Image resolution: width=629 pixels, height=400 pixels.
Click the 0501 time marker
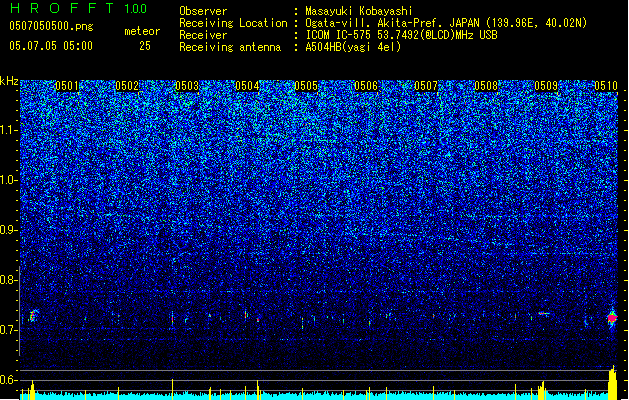point(67,86)
